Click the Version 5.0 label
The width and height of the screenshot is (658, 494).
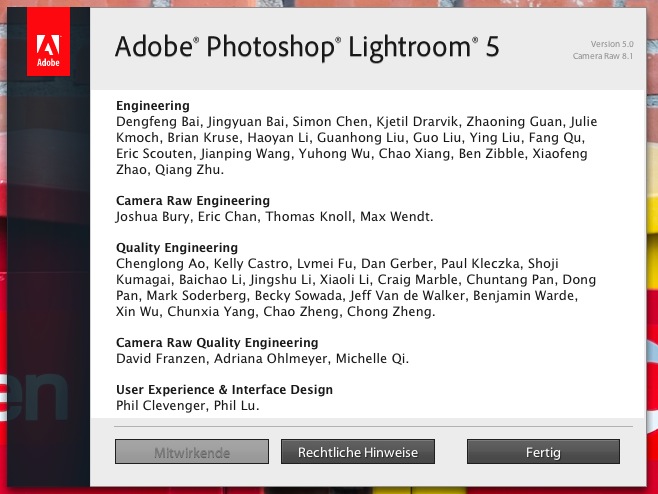612,43
